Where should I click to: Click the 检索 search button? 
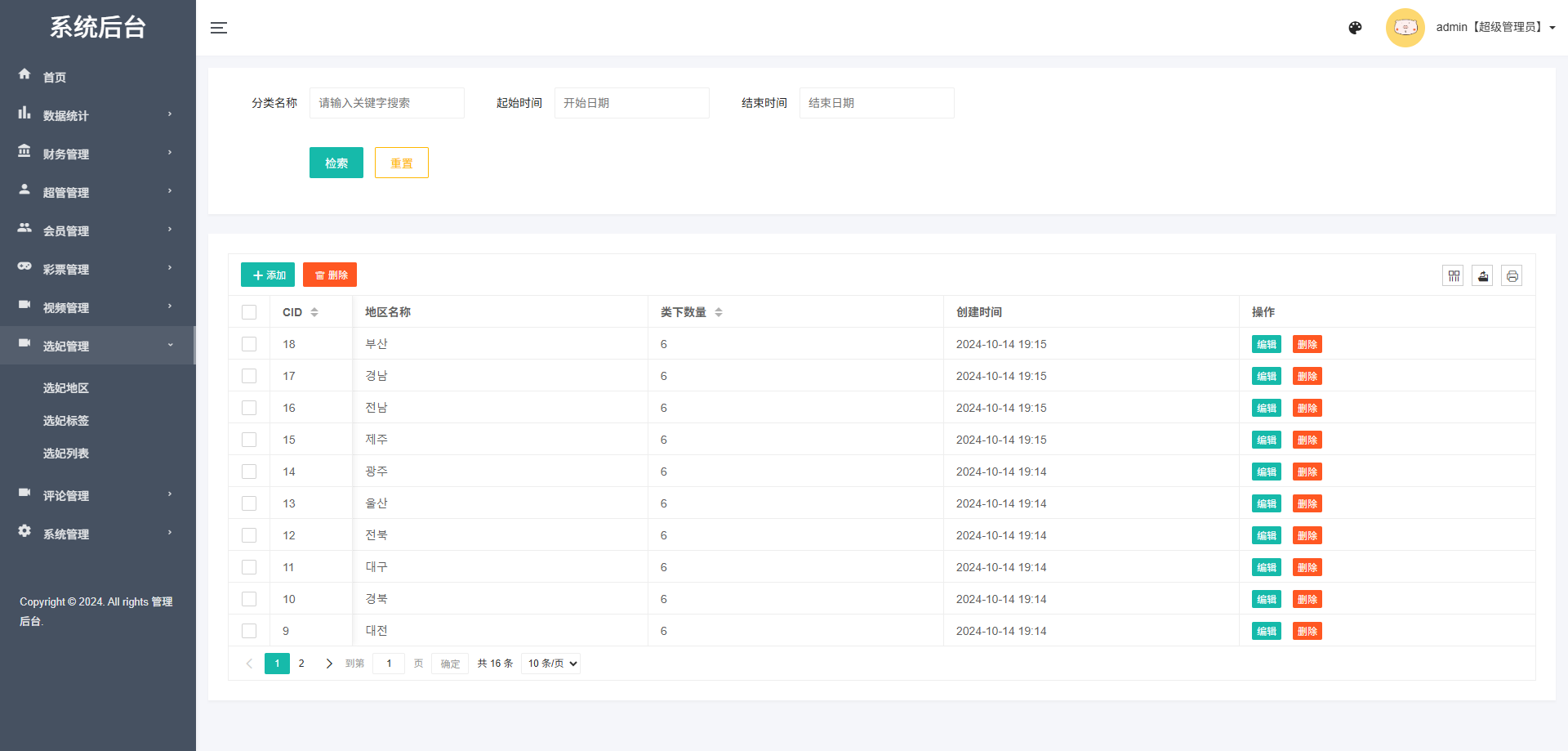point(336,162)
